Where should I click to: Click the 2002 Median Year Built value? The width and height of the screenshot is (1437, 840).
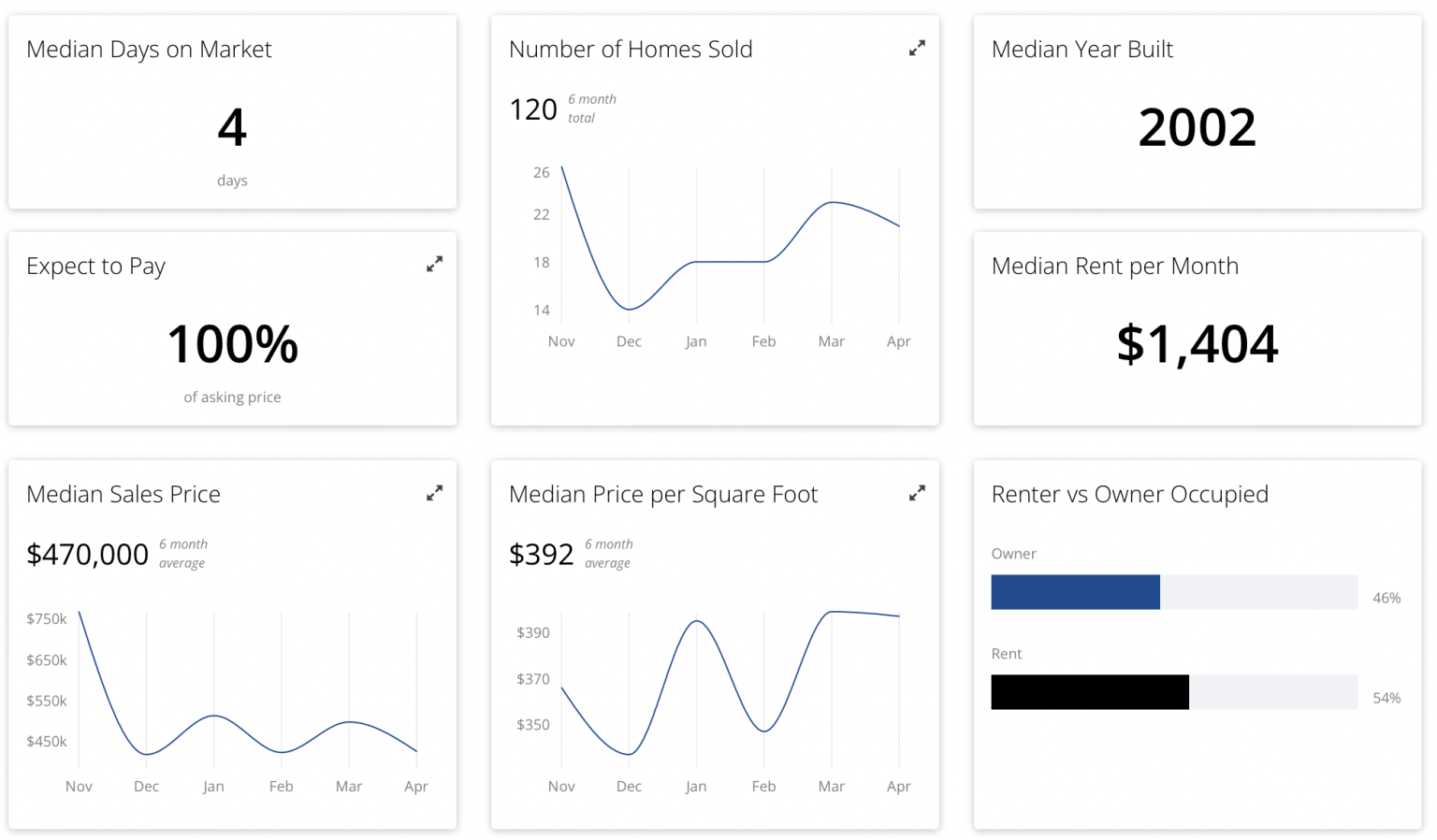pos(1197,127)
